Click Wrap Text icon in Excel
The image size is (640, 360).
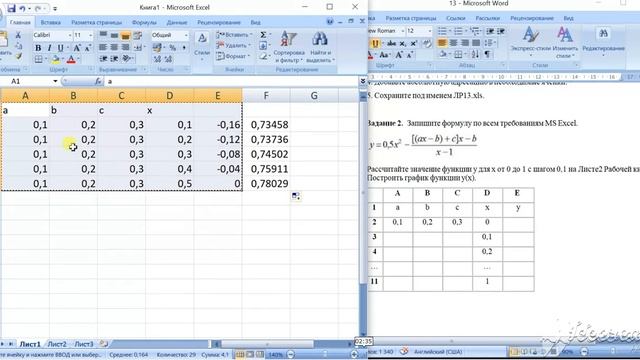tap(138, 36)
